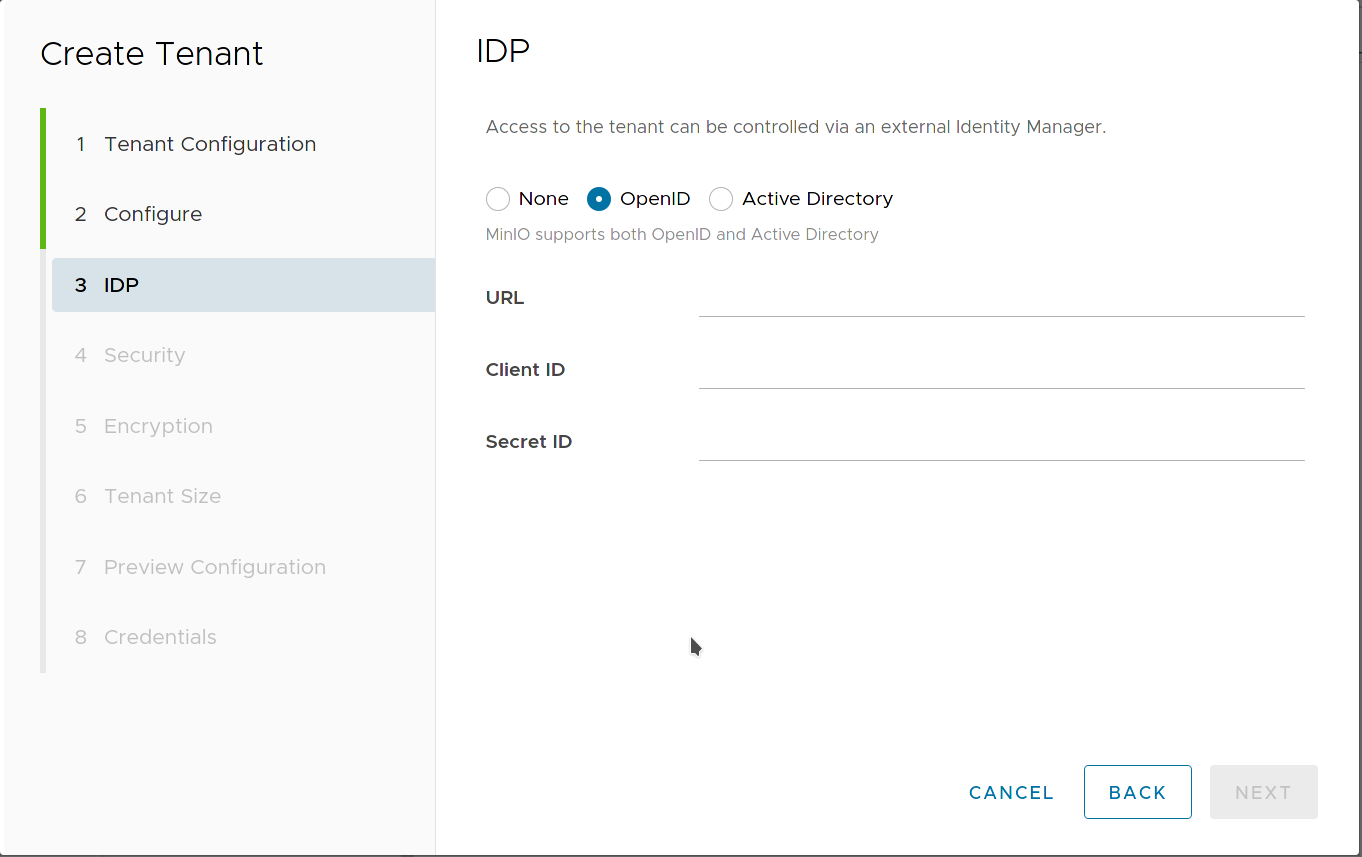The height and width of the screenshot is (857, 1362).
Task: Open the Security step
Action: (x=144, y=355)
